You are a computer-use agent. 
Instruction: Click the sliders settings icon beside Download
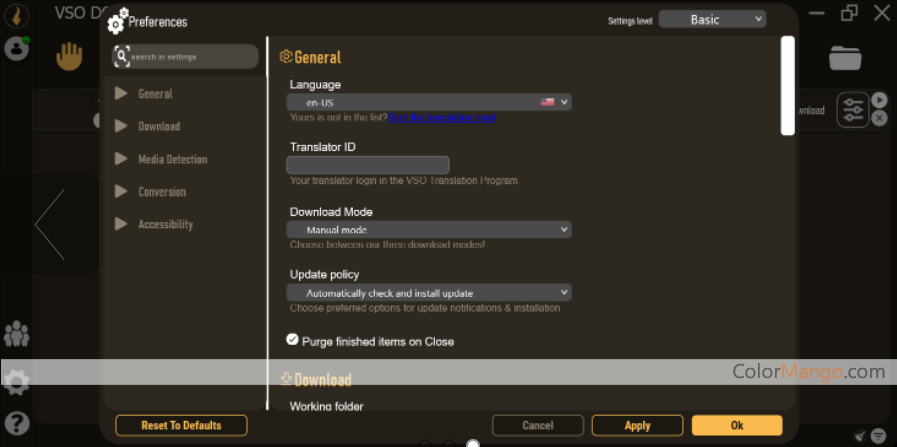click(852, 110)
